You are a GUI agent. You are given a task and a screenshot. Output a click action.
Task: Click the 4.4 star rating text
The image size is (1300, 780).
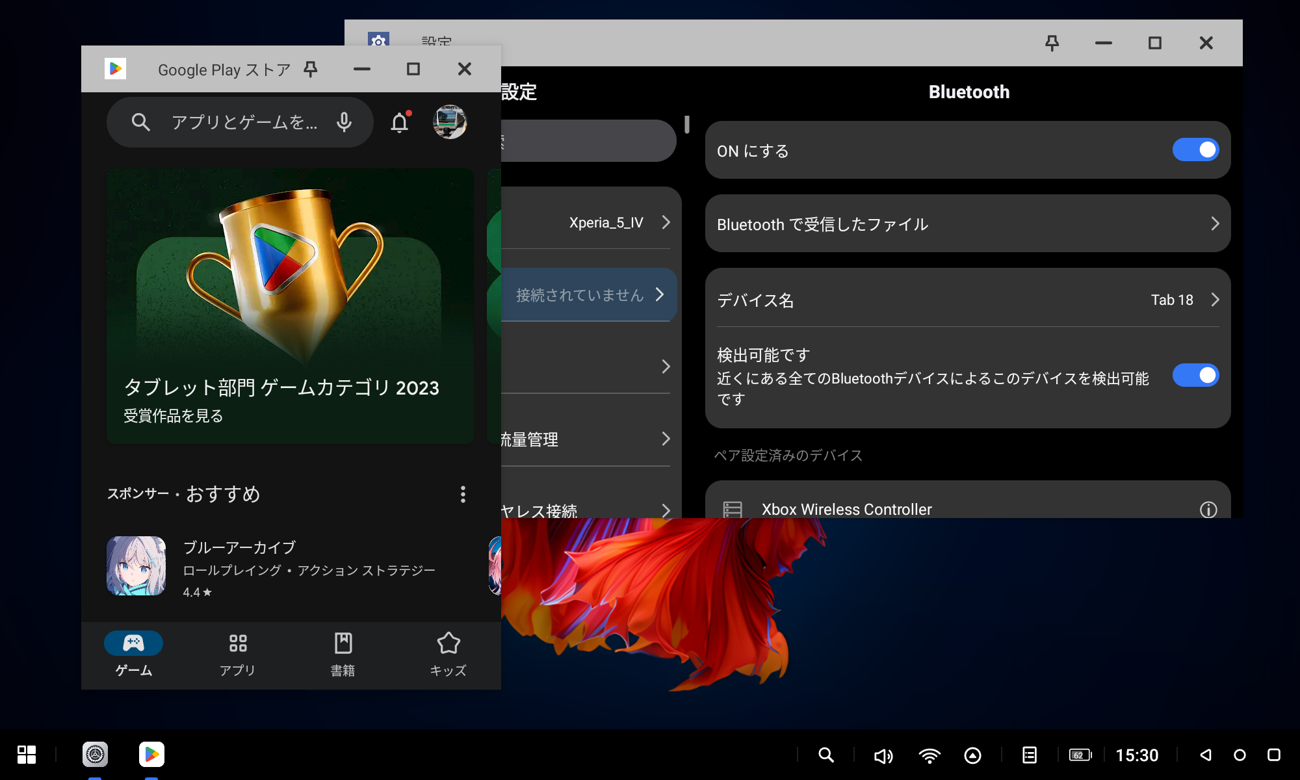coord(197,592)
